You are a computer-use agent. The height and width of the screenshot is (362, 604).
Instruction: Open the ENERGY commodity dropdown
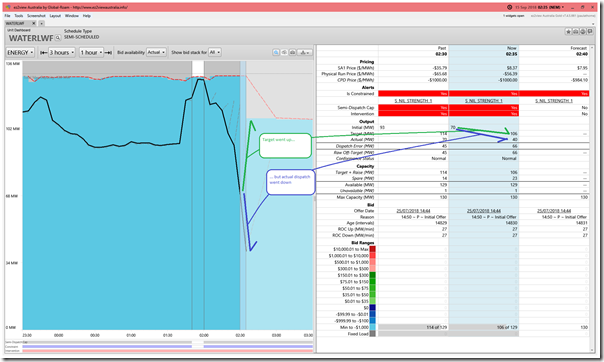(20, 52)
